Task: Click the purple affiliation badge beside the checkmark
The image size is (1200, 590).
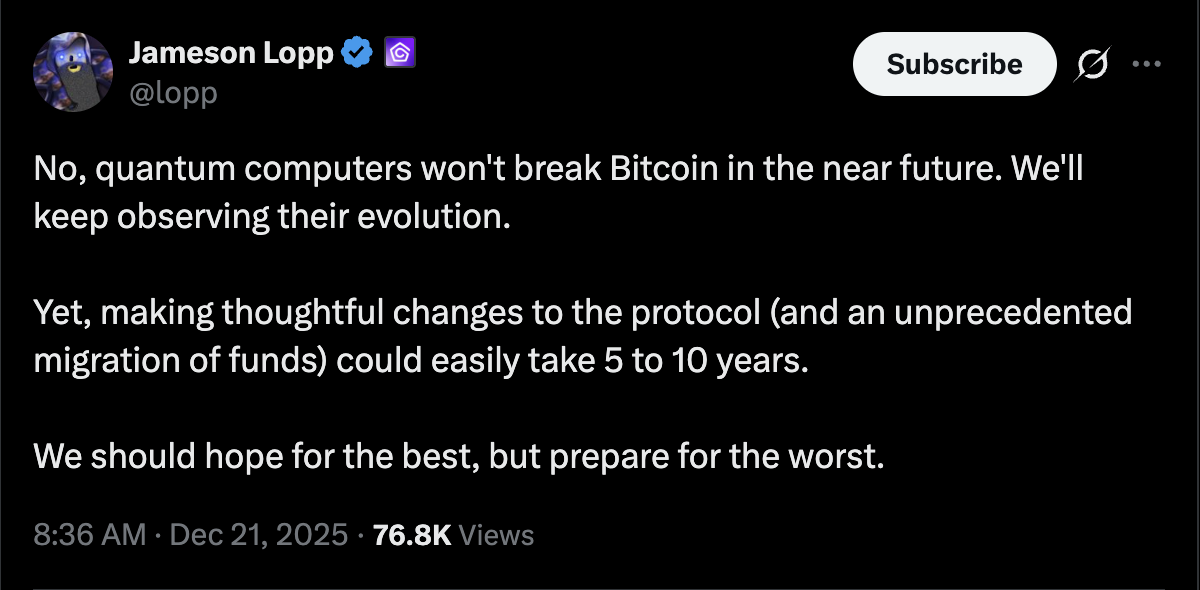Action: pos(398,52)
